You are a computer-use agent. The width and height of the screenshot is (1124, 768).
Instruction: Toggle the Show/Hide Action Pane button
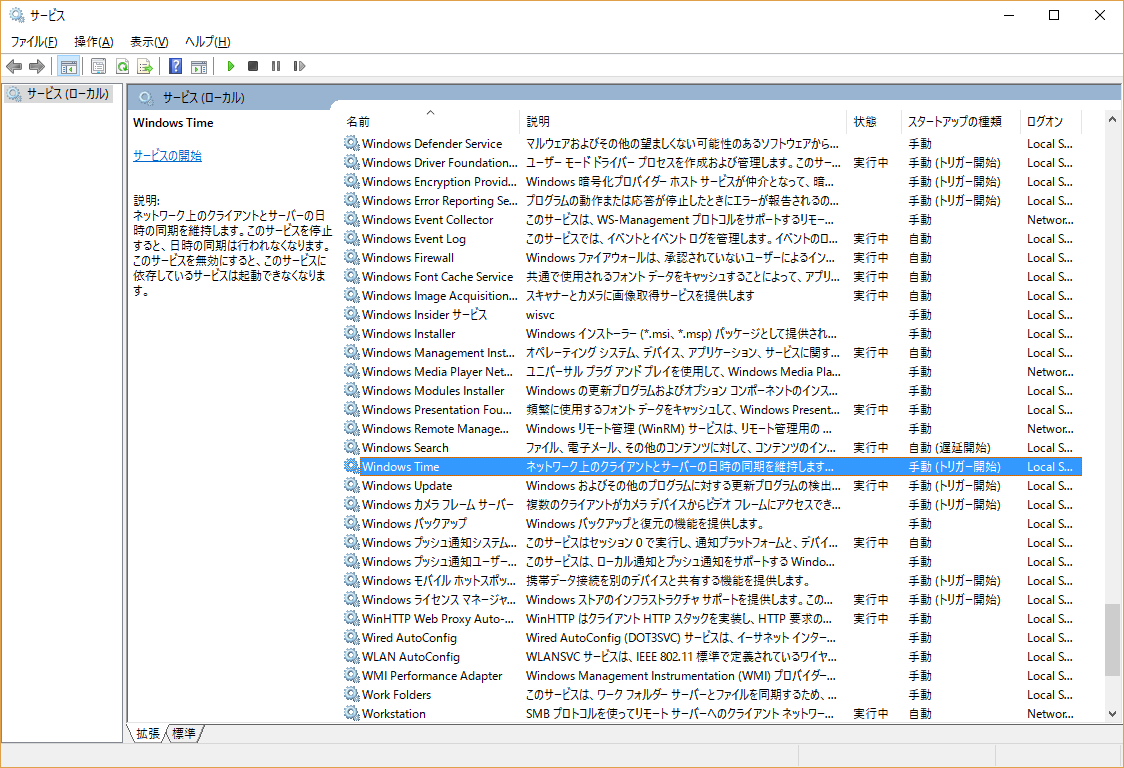tap(199, 66)
